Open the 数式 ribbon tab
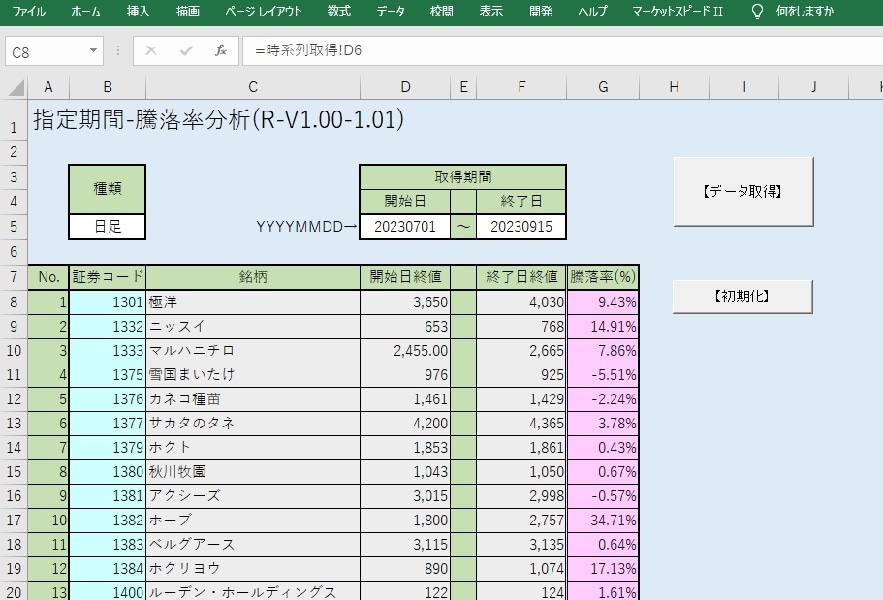This screenshot has height=600, width=883. click(339, 11)
